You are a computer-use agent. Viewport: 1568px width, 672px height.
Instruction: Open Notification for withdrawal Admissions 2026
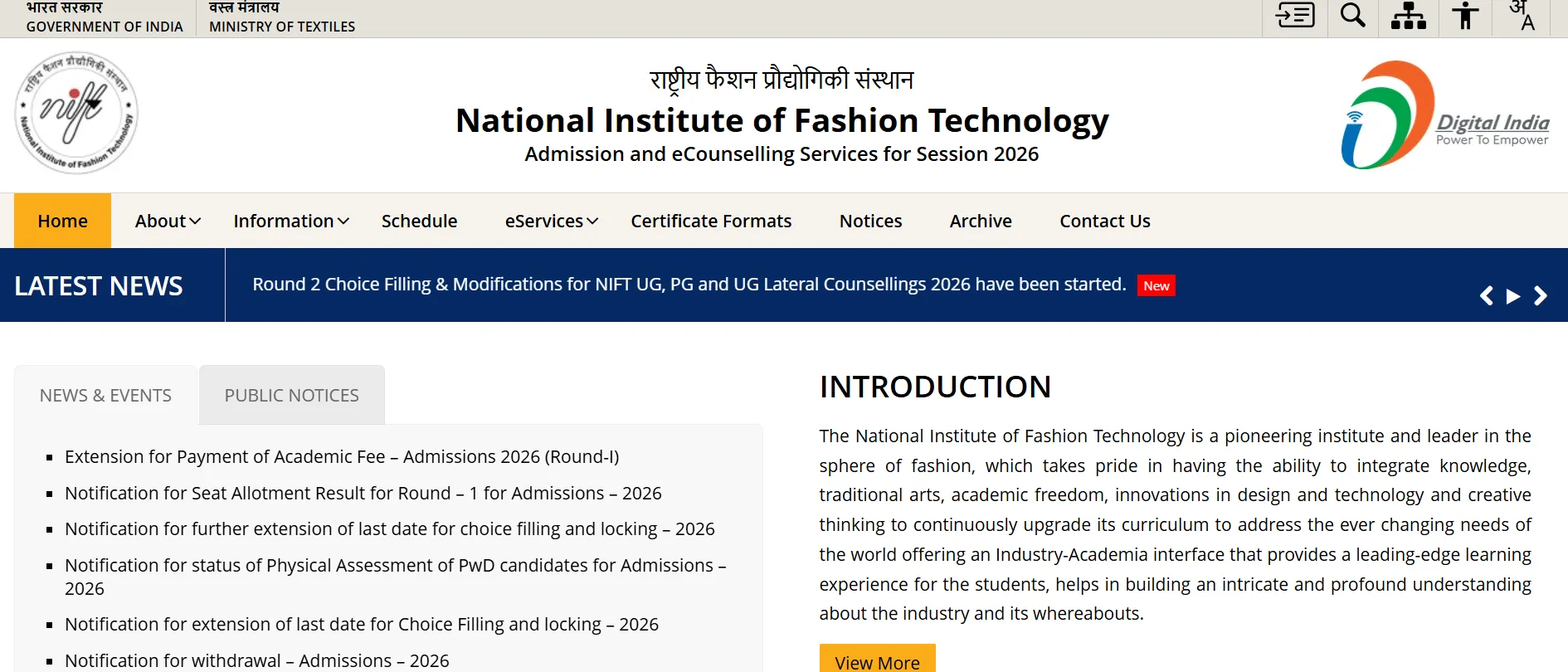(x=257, y=661)
